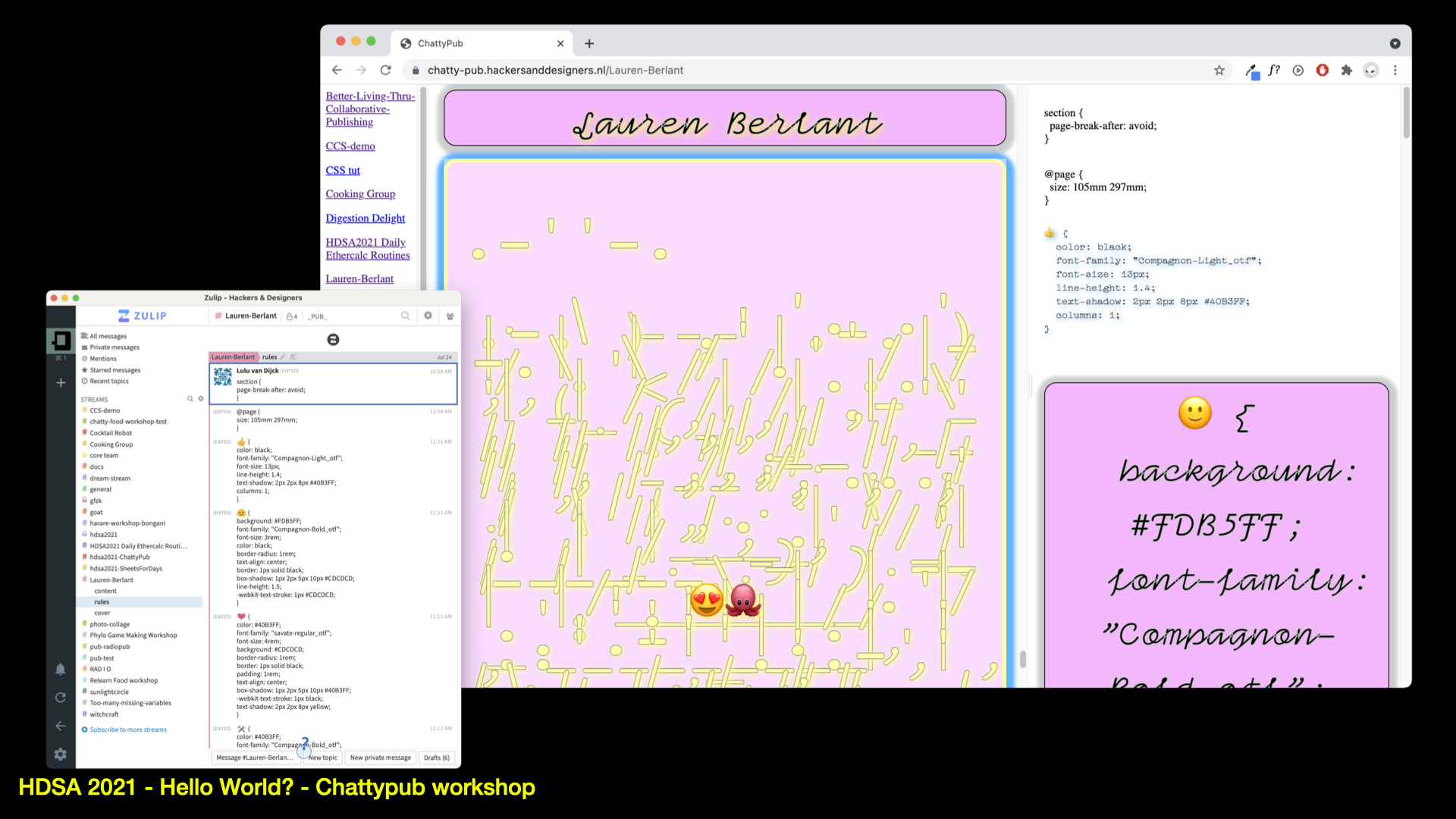The image size is (1456, 819).
Task: Click the ChattyPub page vertical scrollbar
Action: (1407, 114)
